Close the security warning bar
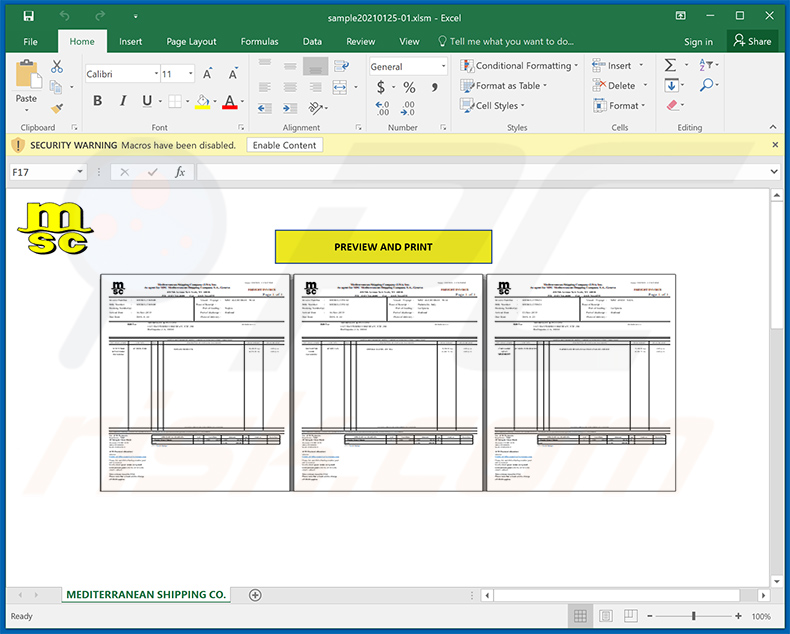 pyautogui.click(x=775, y=145)
